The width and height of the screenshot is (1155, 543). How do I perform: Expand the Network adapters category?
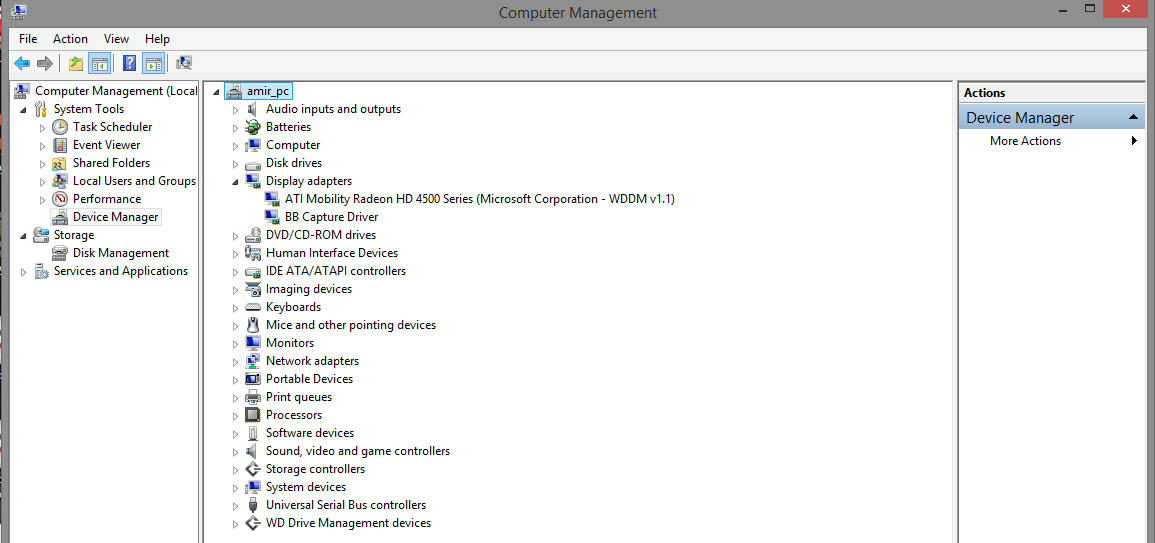click(236, 362)
